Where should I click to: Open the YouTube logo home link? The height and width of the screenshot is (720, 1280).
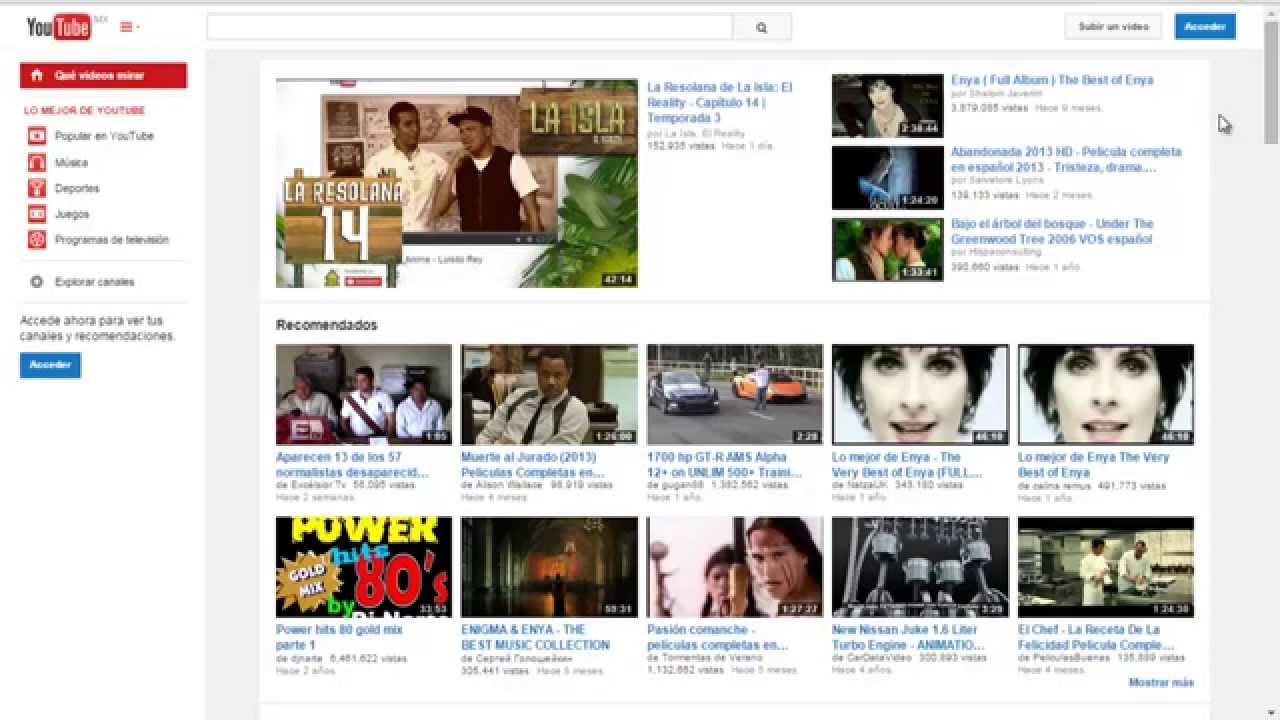(59, 27)
